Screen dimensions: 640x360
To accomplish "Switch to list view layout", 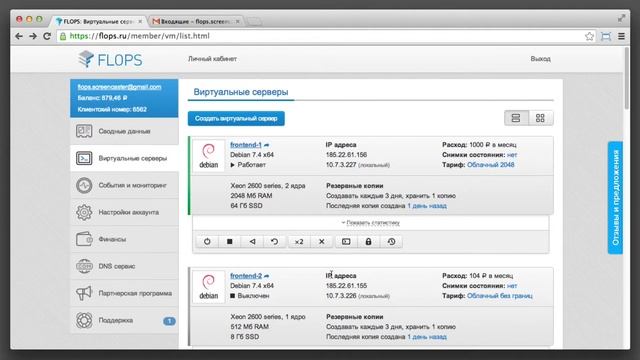I will point(516,118).
